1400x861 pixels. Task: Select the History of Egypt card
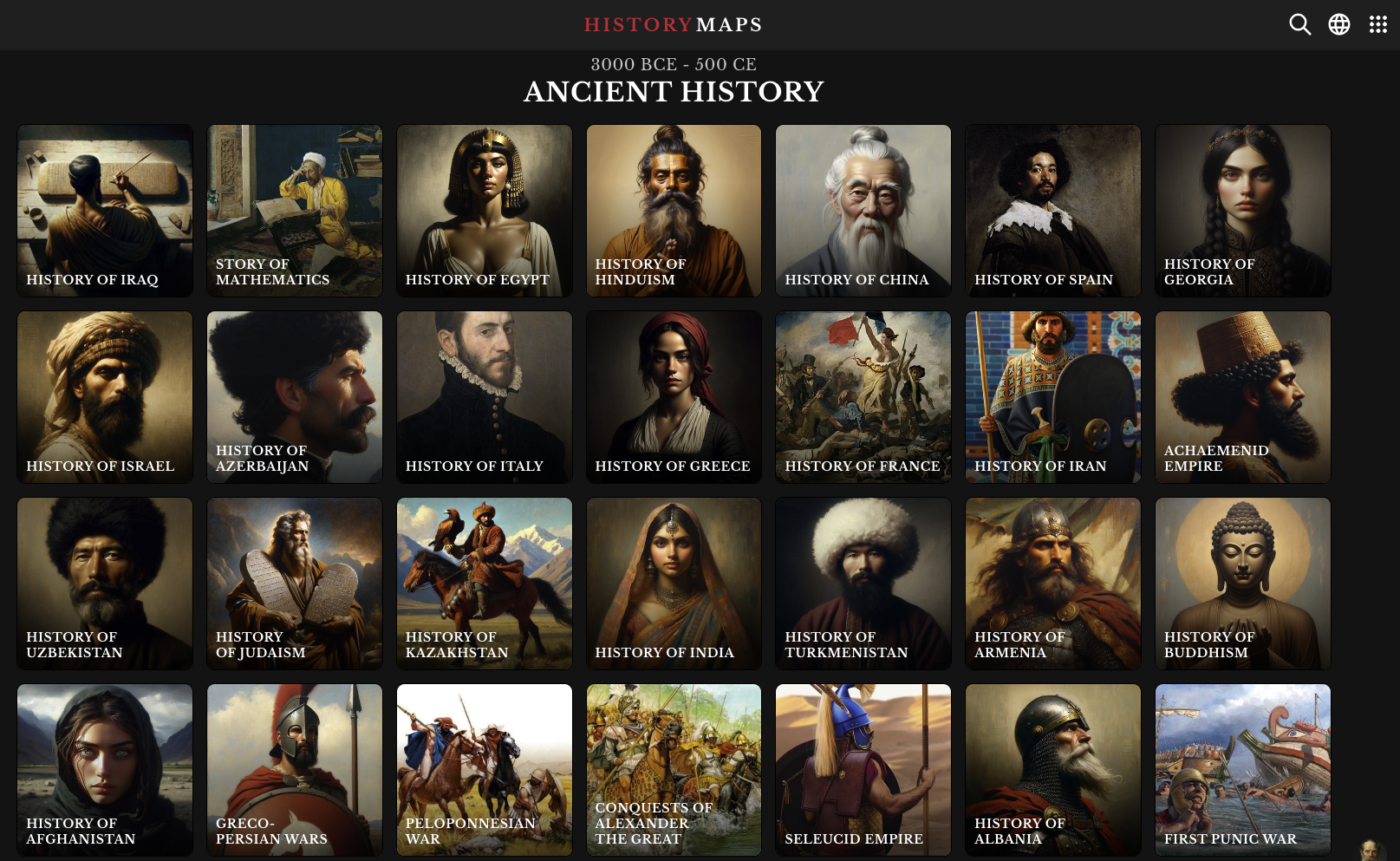(x=485, y=211)
